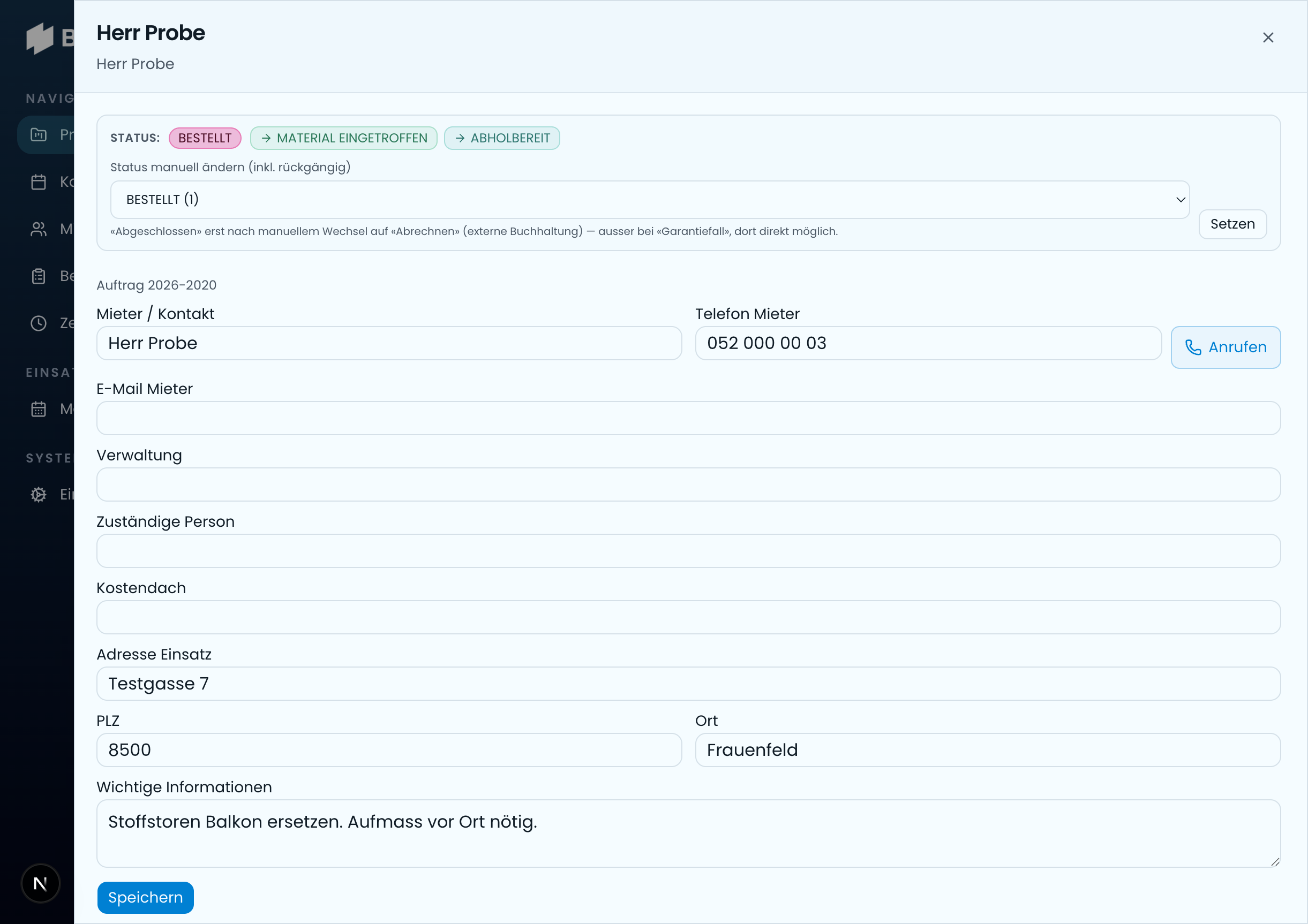Open the calendar icon in sidebar
The width and height of the screenshot is (1308, 924).
pyautogui.click(x=38, y=182)
